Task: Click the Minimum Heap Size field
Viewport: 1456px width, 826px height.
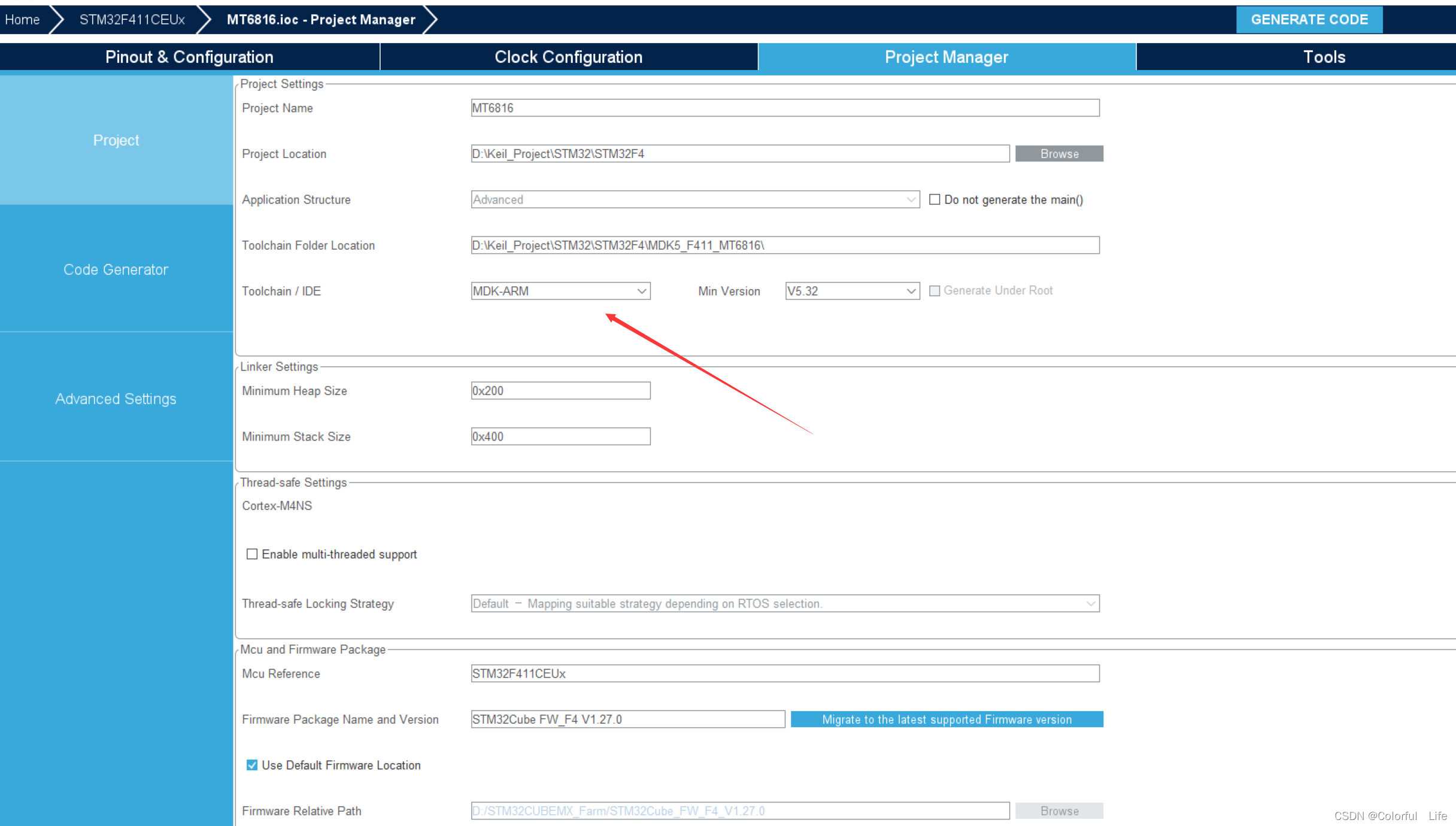Action: pyautogui.click(x=560, y=391)
